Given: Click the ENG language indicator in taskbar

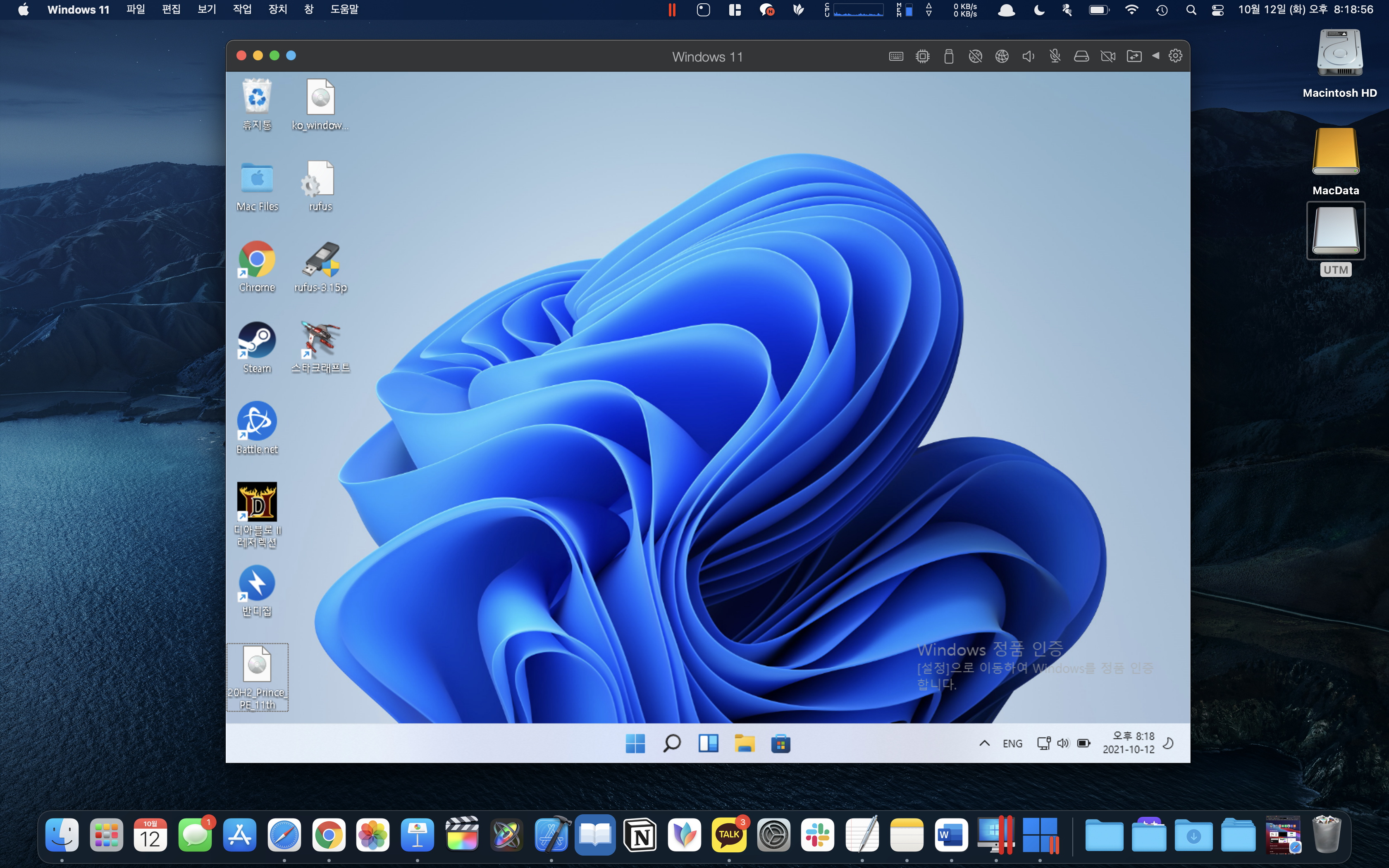Looking at the screenshot, I should (1012, 744).
